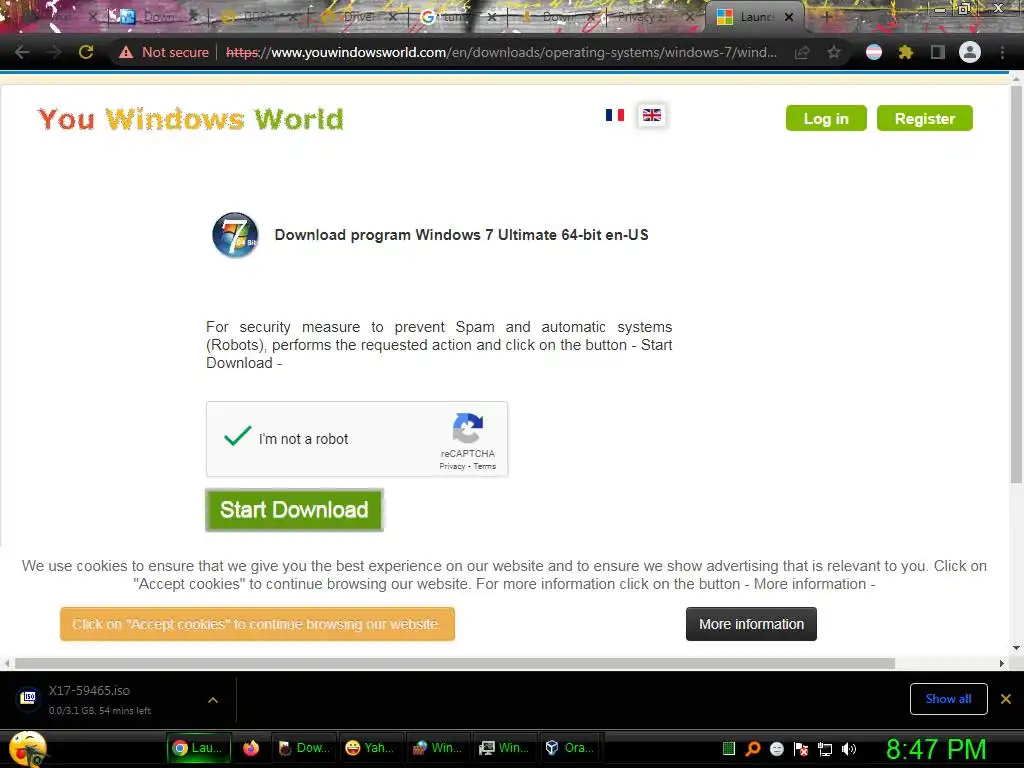This screenshot has height=768, width=1024.
Task: Select the English UK flag language
Action: [652, 115]
